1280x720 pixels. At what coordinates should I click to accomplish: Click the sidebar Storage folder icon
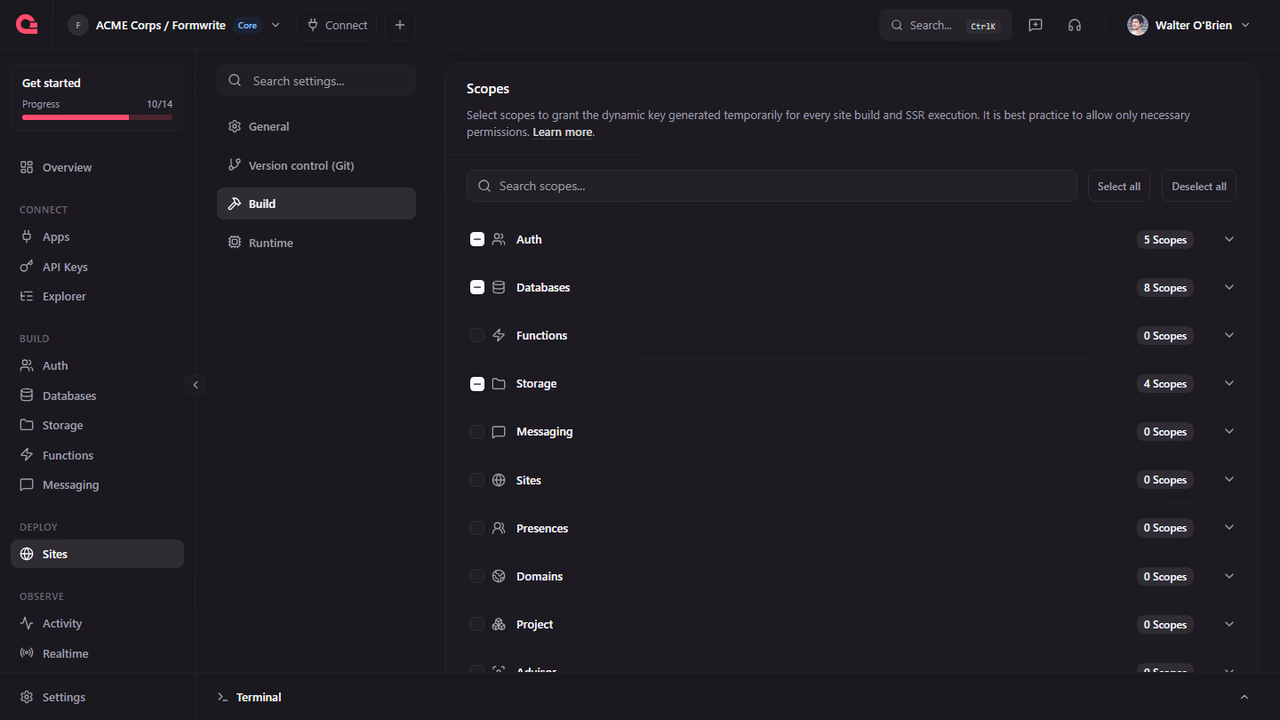(x=27, y=425)
